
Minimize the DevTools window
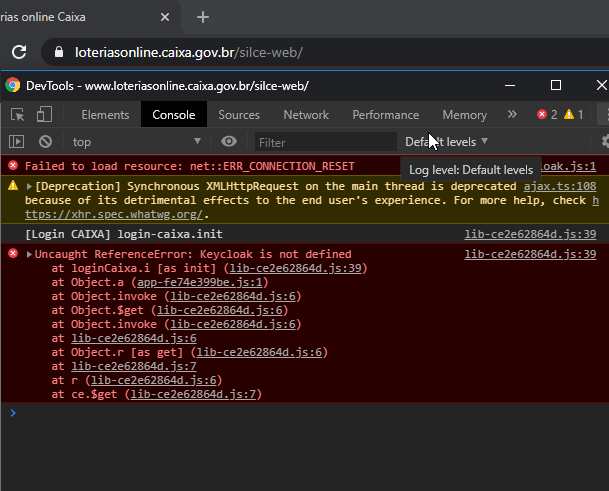tap(510, 85)
